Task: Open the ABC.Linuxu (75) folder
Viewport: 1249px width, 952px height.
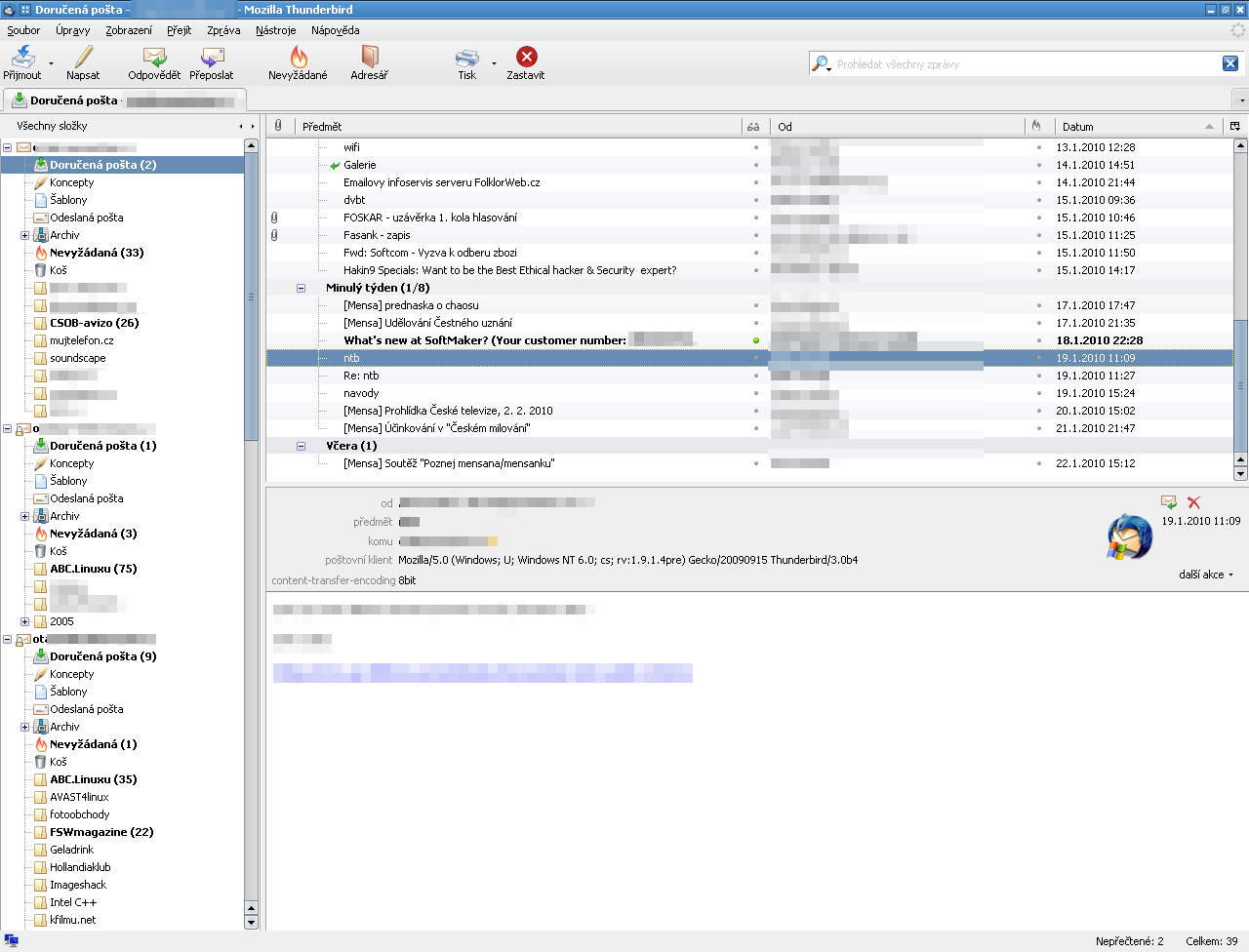Action: pos(93,569)
